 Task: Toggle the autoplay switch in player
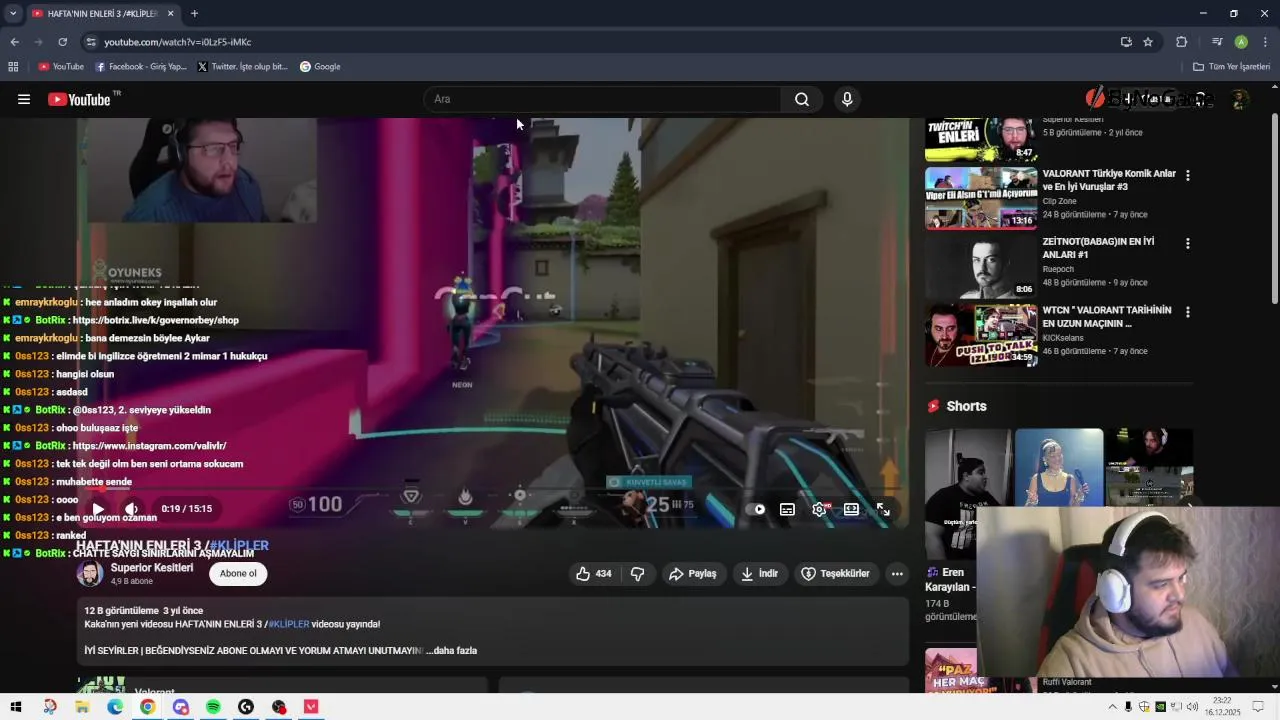[756, 509]
